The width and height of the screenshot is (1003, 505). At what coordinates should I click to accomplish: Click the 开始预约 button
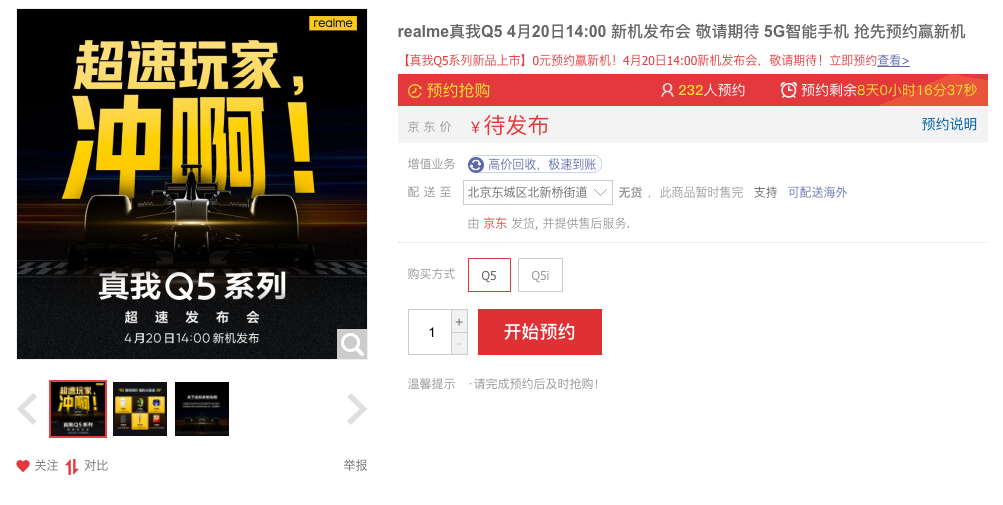(540, 332)
